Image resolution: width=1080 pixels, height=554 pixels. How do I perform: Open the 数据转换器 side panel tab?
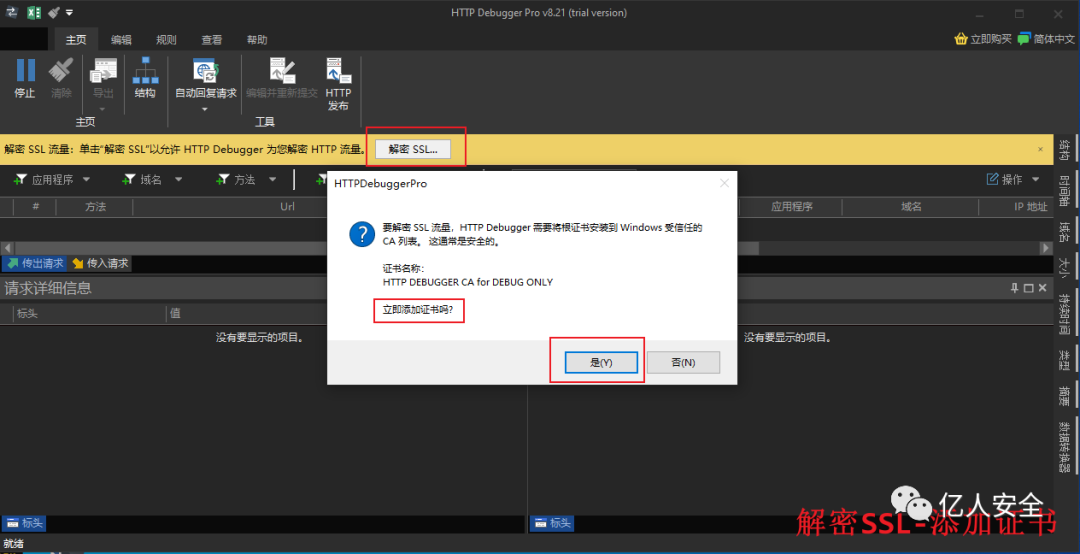[1064, 446]
